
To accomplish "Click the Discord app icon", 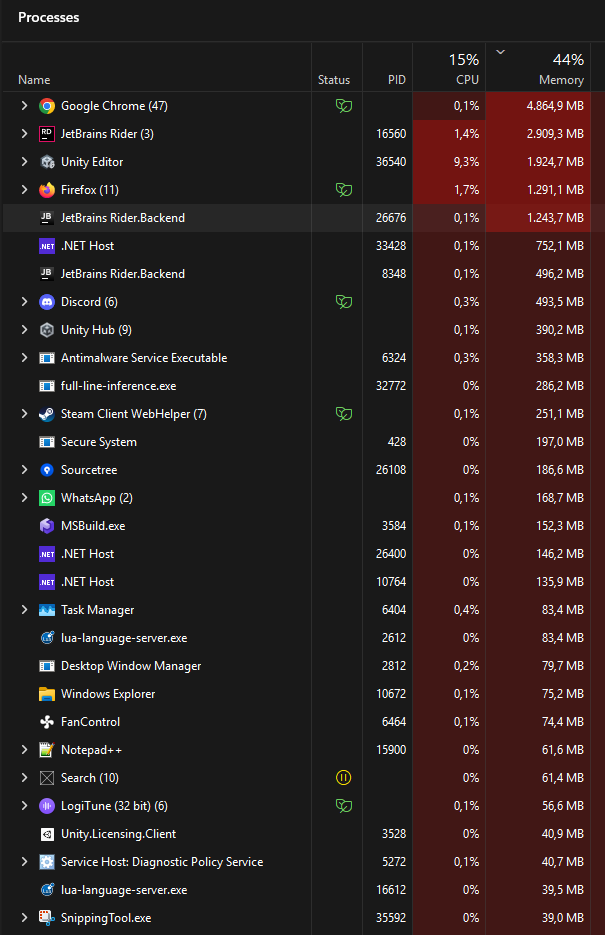I will coord(46,301).
